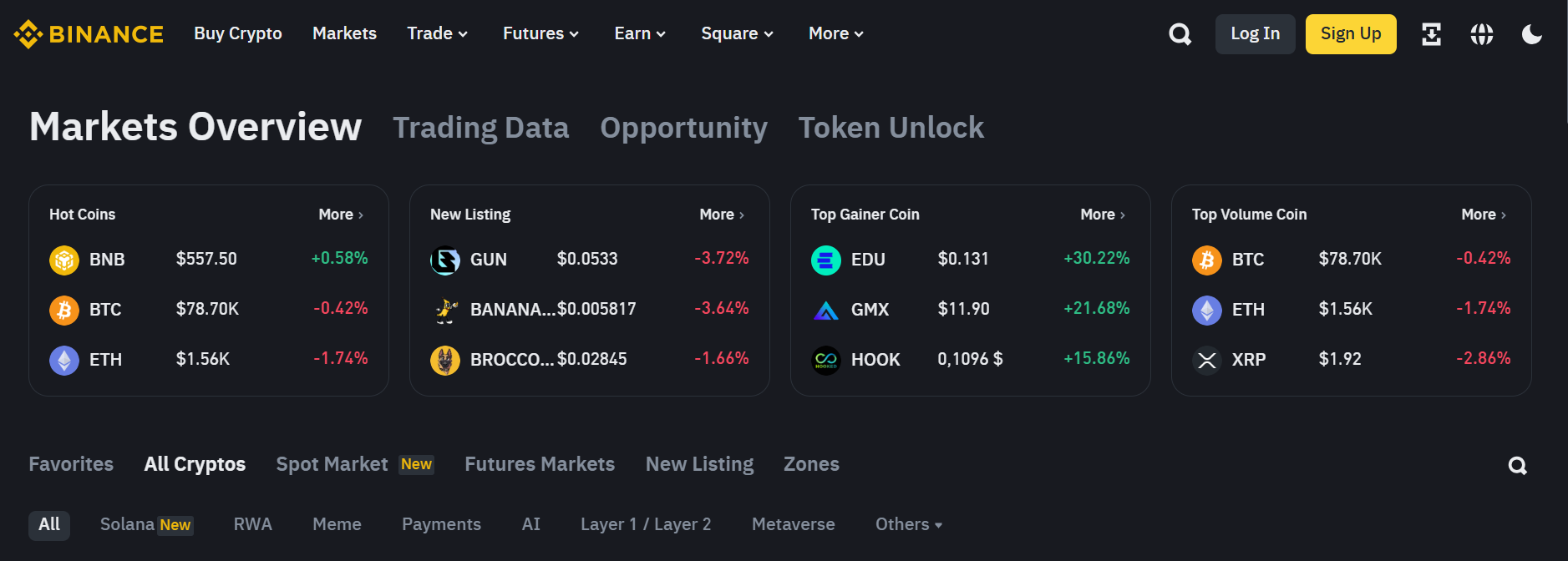The width and height of the screenshot is (1568, 561).
Task: Filter by the Metaverse category
Action: coord(794,524)
